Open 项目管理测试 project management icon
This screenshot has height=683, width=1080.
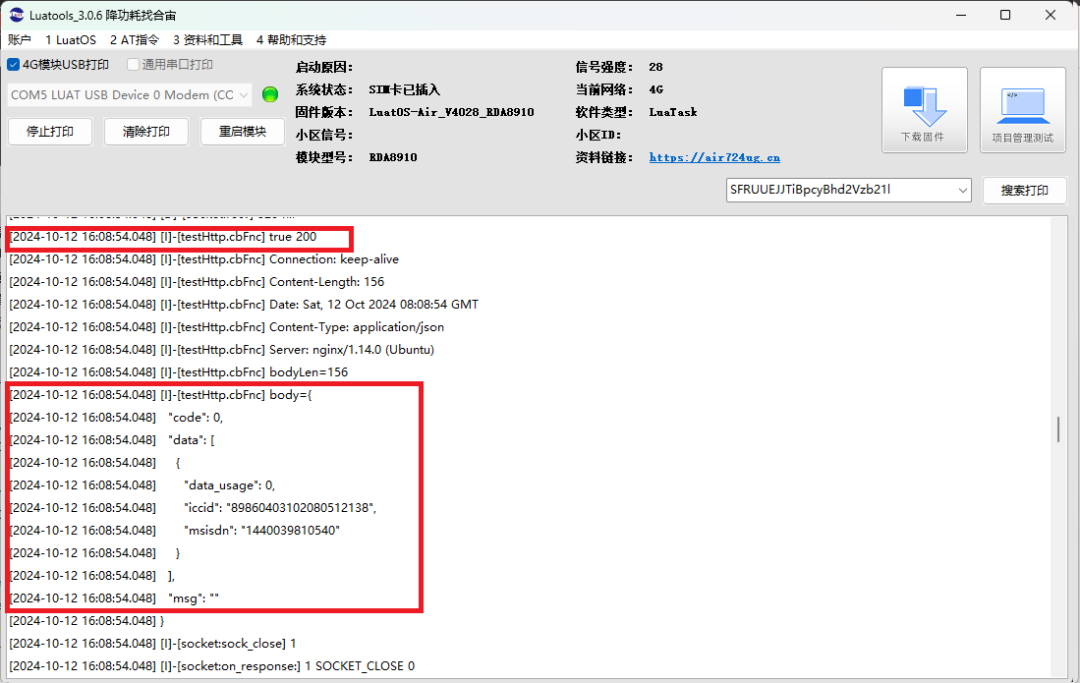[x=1022, y=109]
